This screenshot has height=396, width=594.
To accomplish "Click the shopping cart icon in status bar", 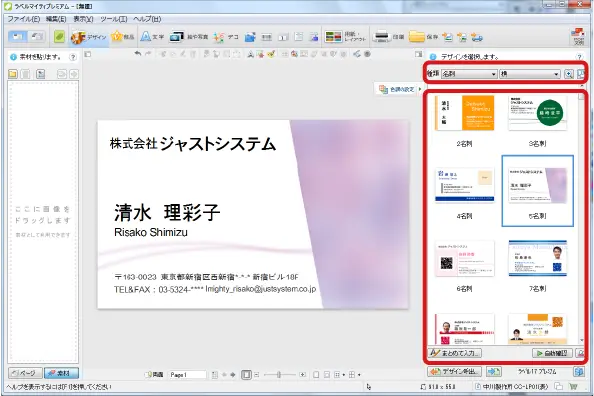I will [573, 387].
